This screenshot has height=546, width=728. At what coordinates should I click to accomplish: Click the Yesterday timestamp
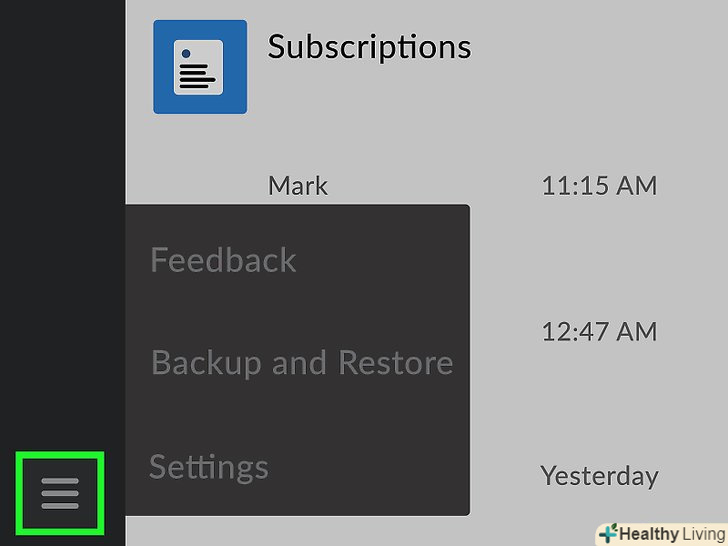(x=599, y=476)
